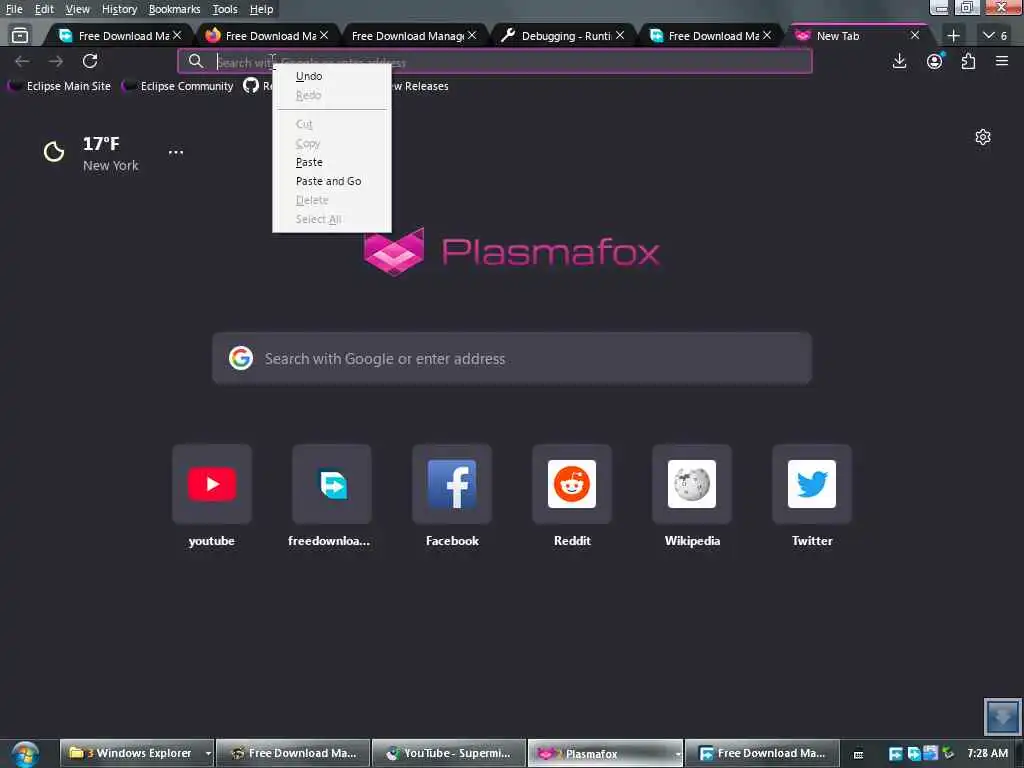Screen dimensions: 1024x768
Task: Open the partially hidden Releases bookmark
Action: 420,86
